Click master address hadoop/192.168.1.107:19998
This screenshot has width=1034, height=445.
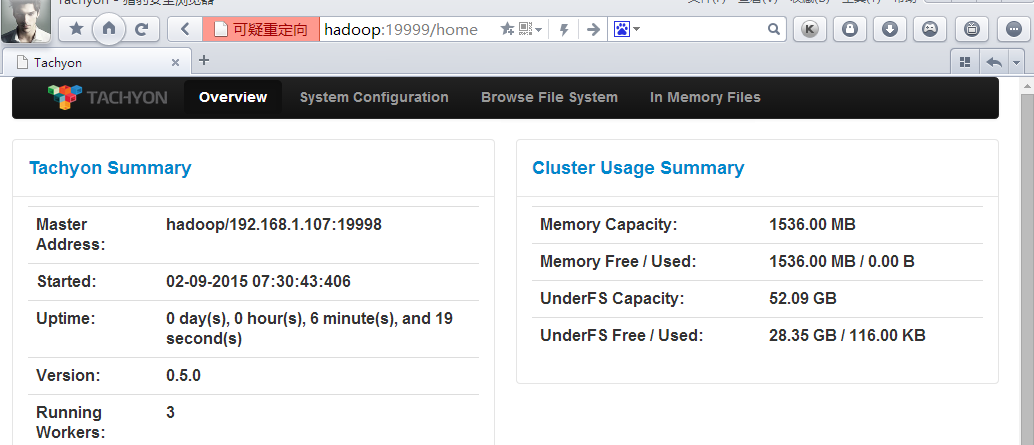pyautogui.click(x=274, y=225)
